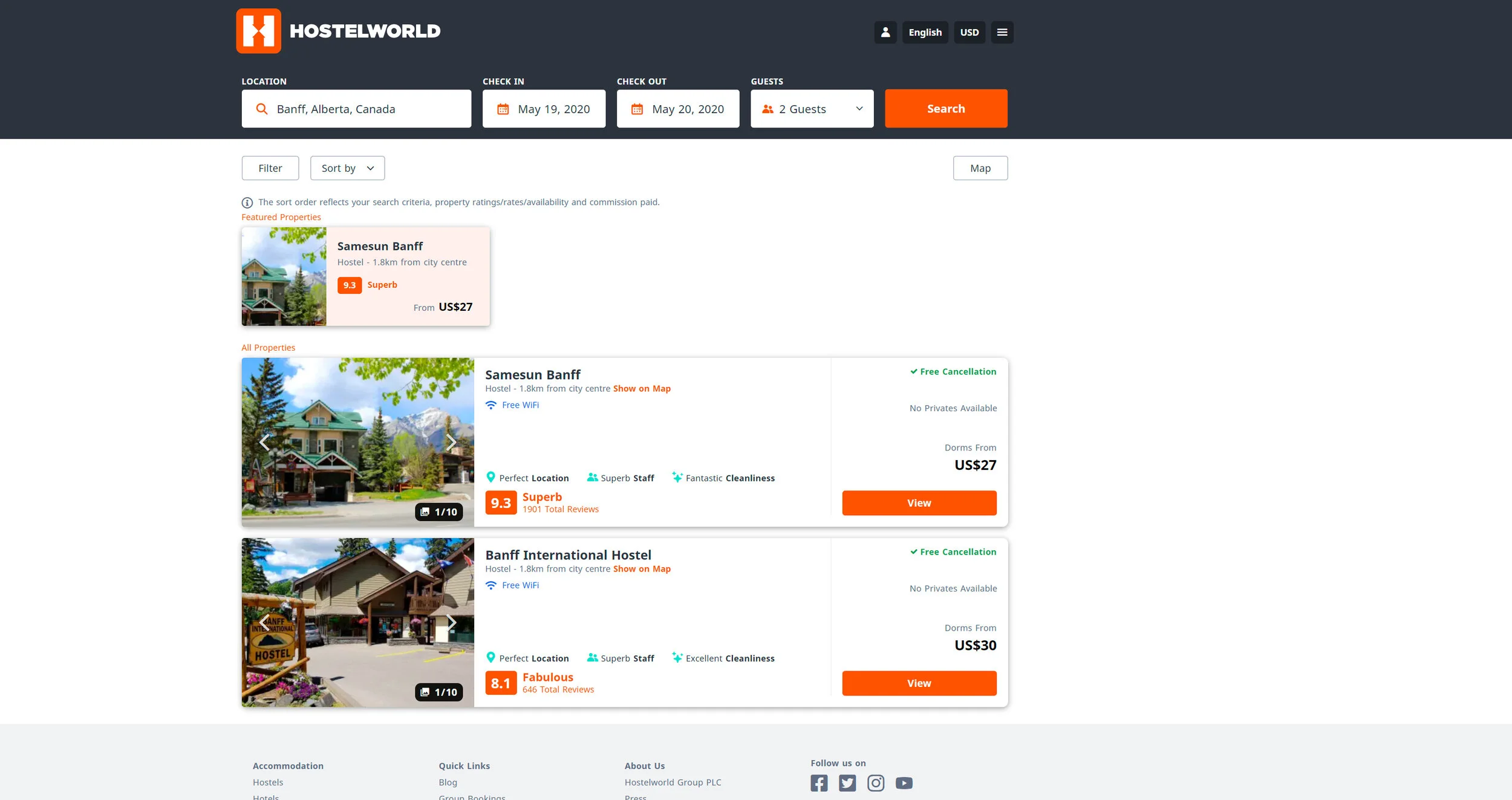Click the Samesun Banff main listing photo
The image size is (1512, 800).
[358, 442]
